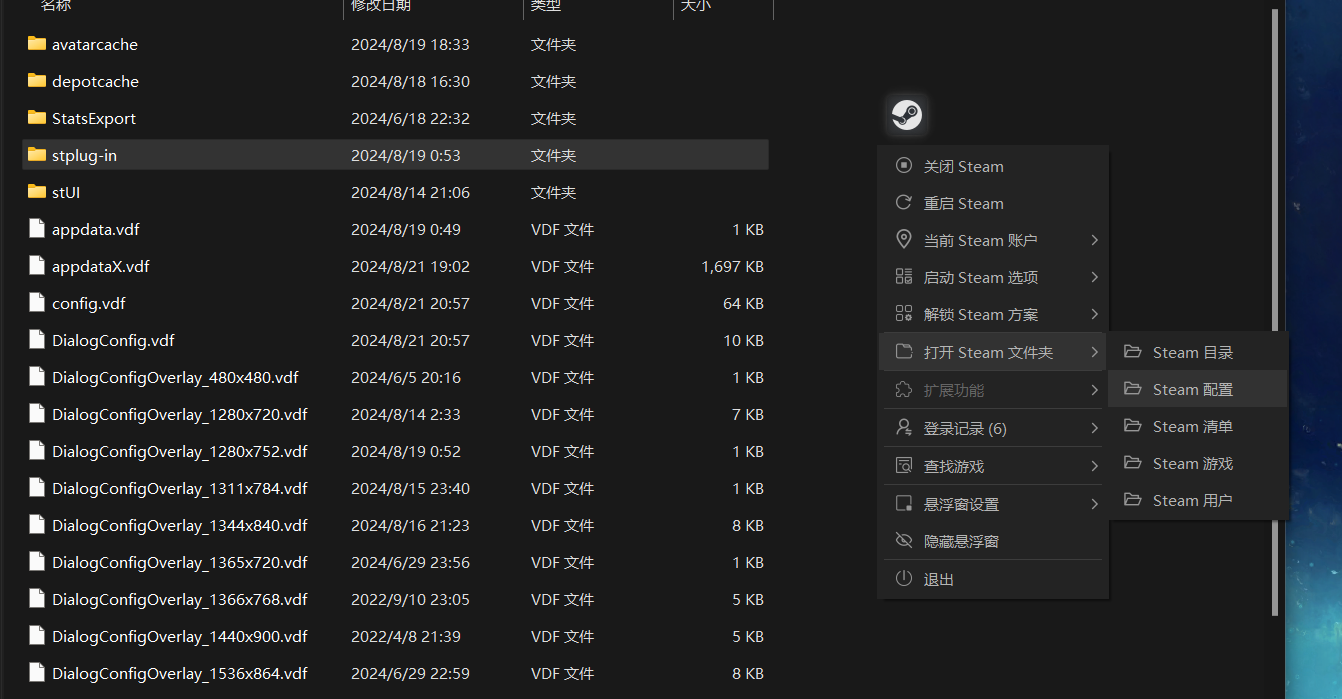Select the 隐藏悬浮窗 menu entry

[x=992, y=541]
